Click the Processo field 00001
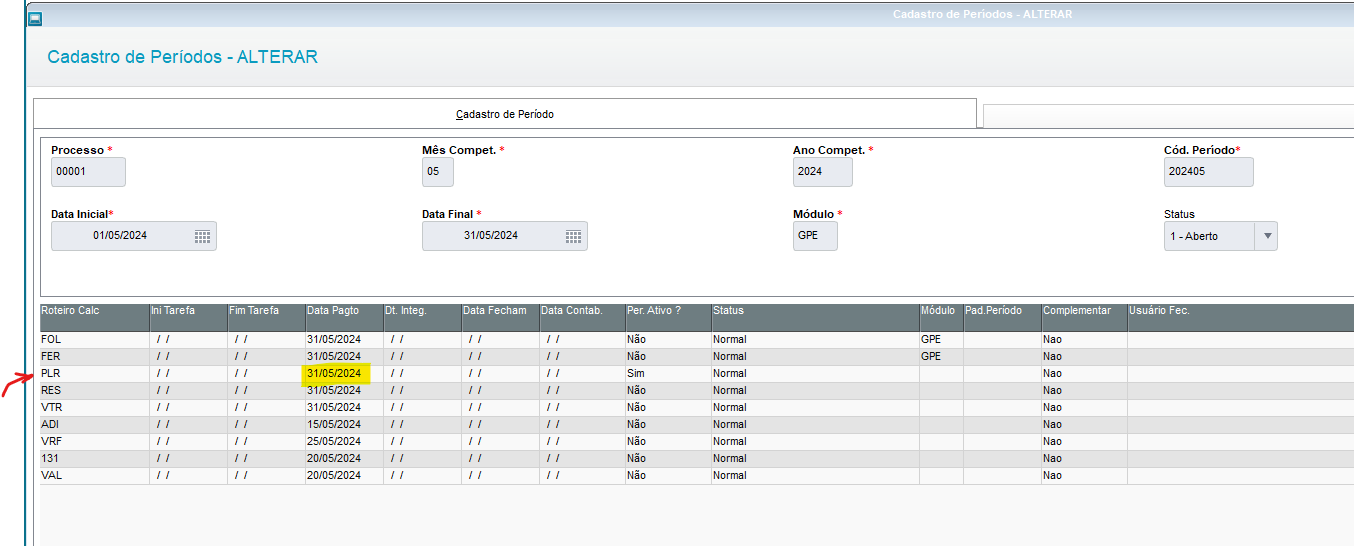1354x546 pixels. point(88,172)
